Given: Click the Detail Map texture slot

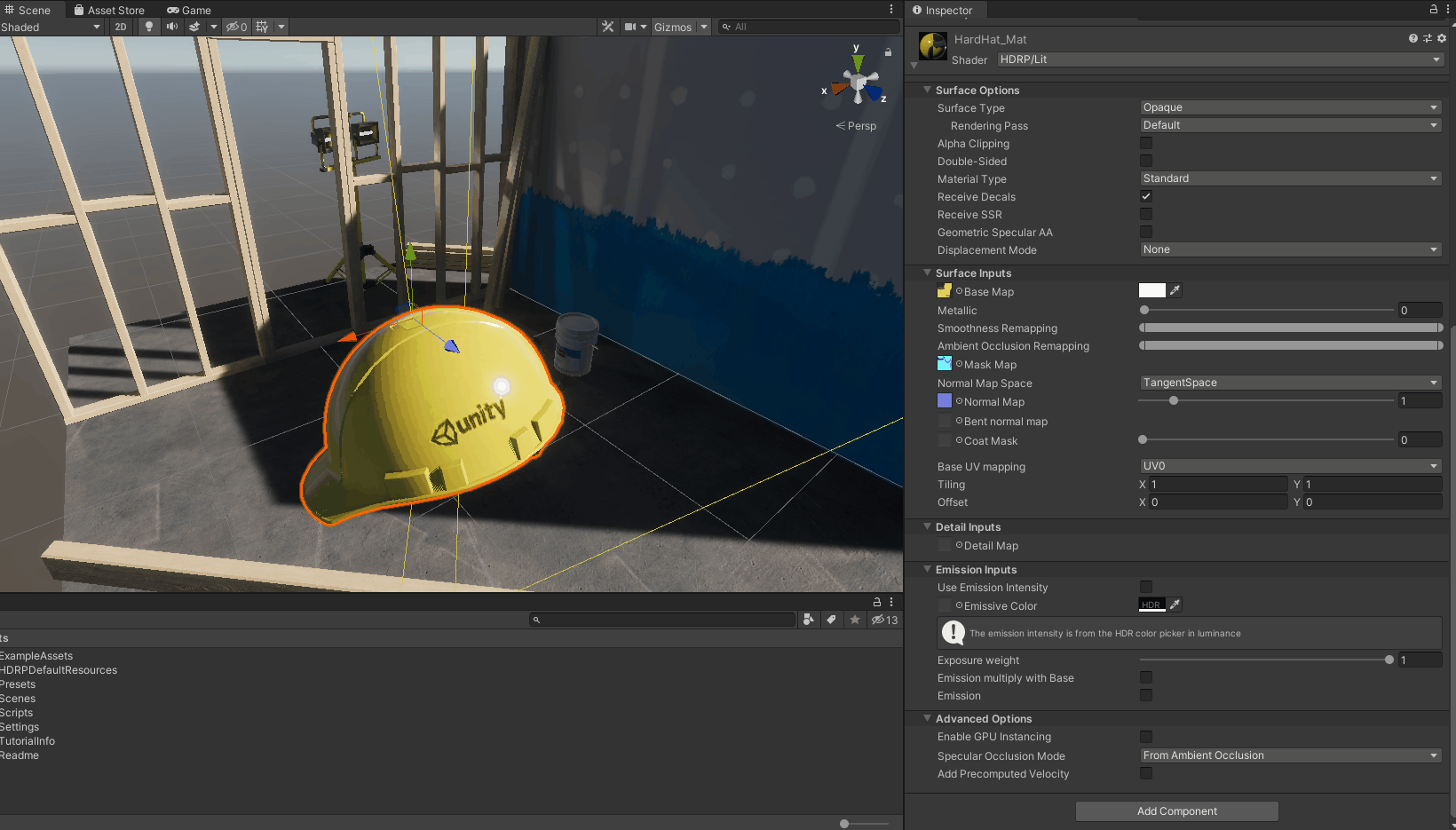Looking at the screenshot, I should point(945,545).
